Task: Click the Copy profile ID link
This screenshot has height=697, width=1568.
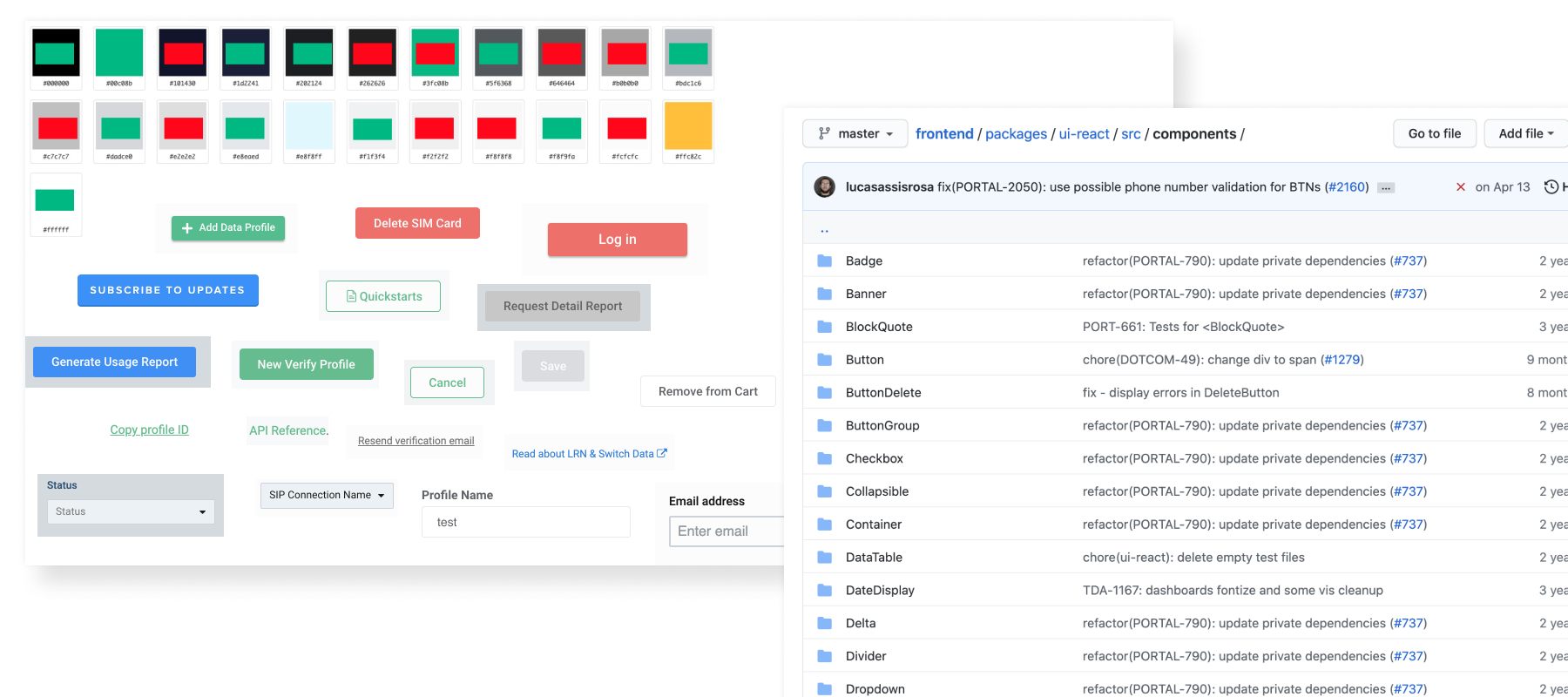Action: (x=149, y=430)
